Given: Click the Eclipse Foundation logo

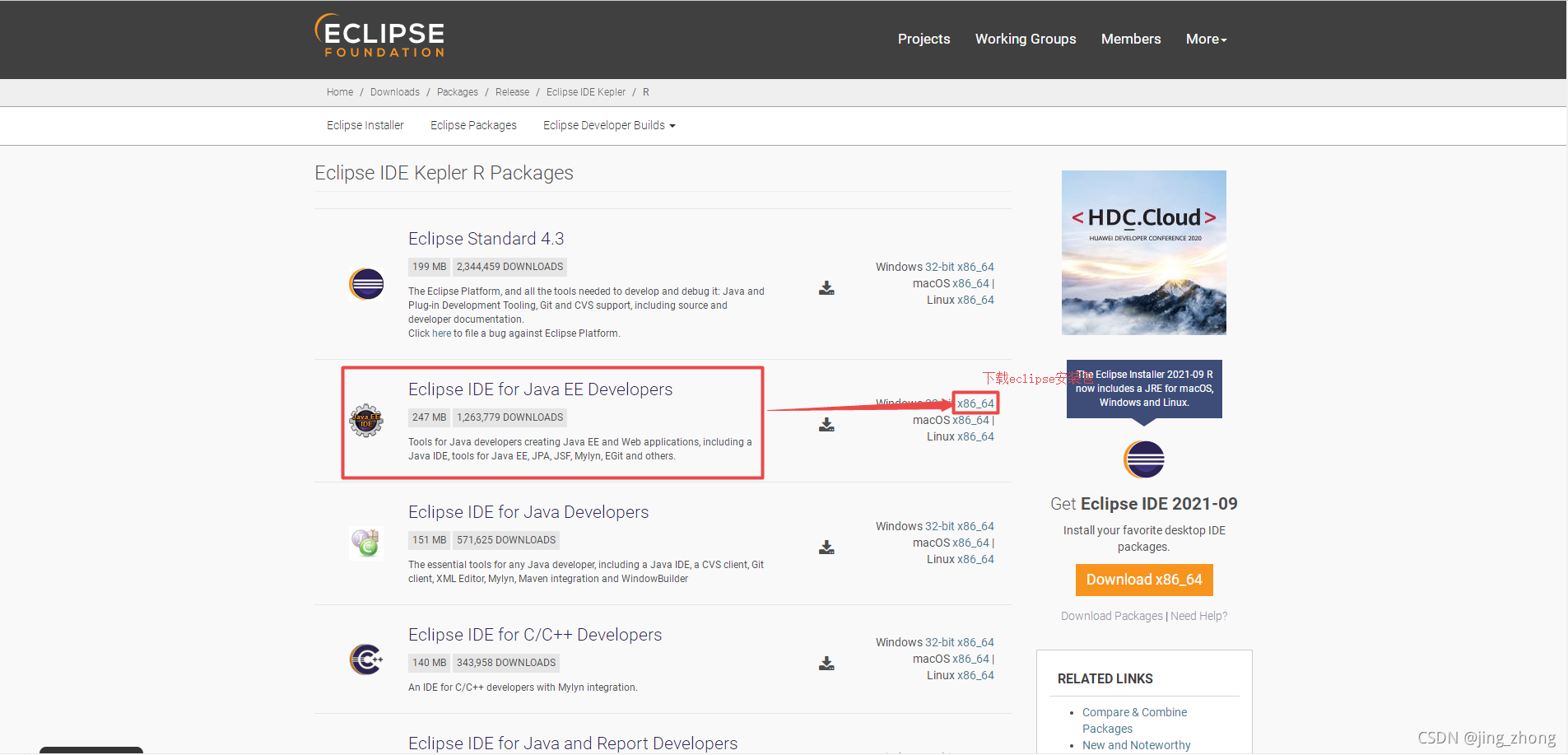Looking at the screenshot, I should pyautogui.click(x=379, y=36).
